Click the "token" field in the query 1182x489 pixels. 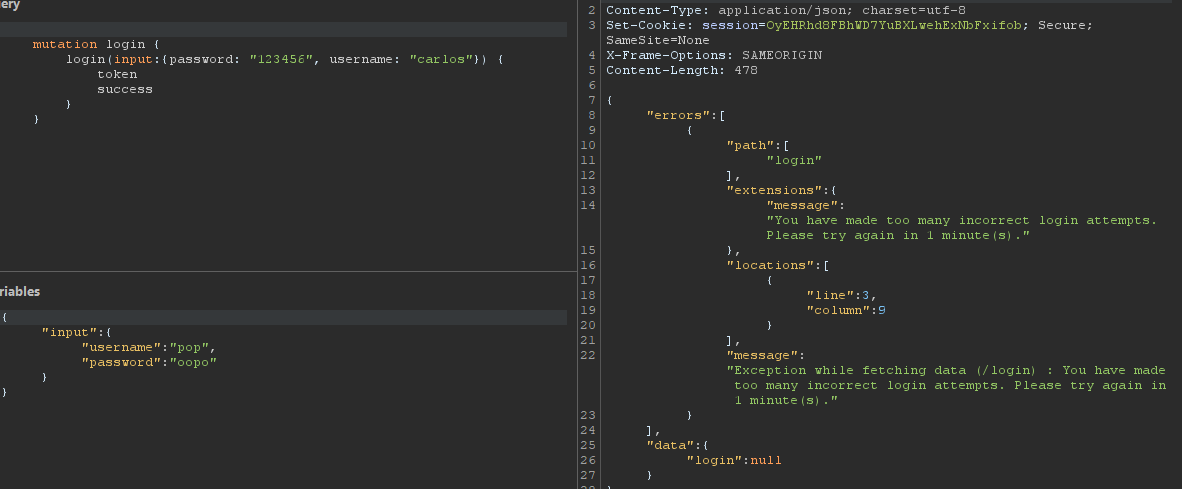(x=117, y=75)
